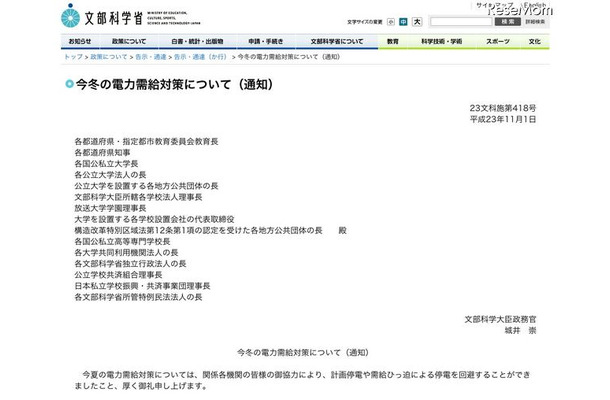Image resolution: width=610 pixels, height=400 pixels.
Task: Open the 申請・手続き navigation tab
Action: 266,41
